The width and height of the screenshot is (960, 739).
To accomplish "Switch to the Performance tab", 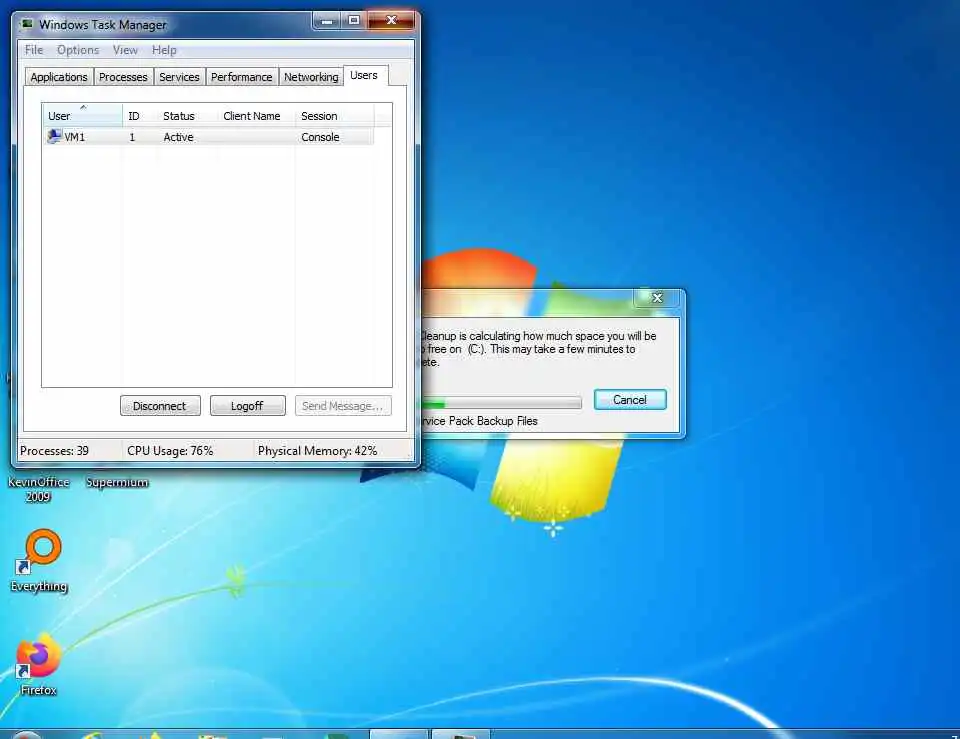I will pyautogui.click(x=242, y=77).
